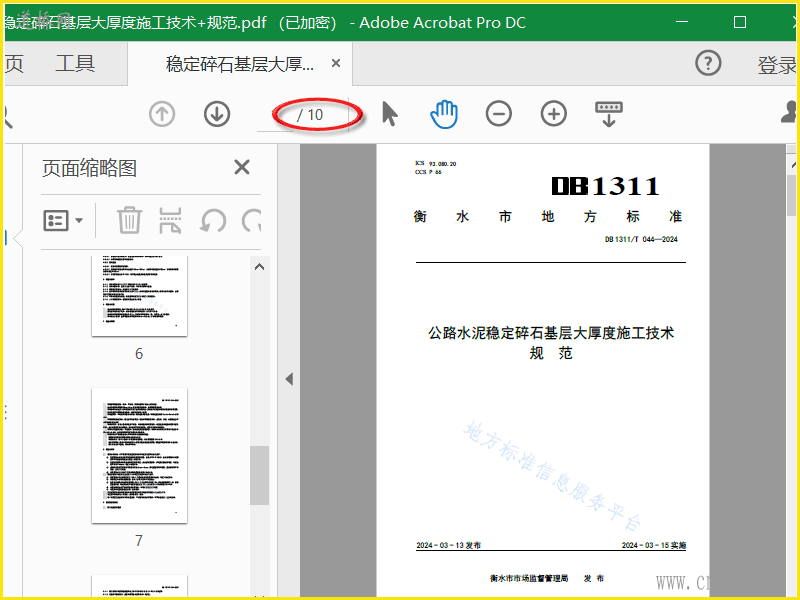Click the document title 公路水泥稳定碎石基层大厚度施工技术
Screen dimensions: 800x600
(x=551, y=333)
